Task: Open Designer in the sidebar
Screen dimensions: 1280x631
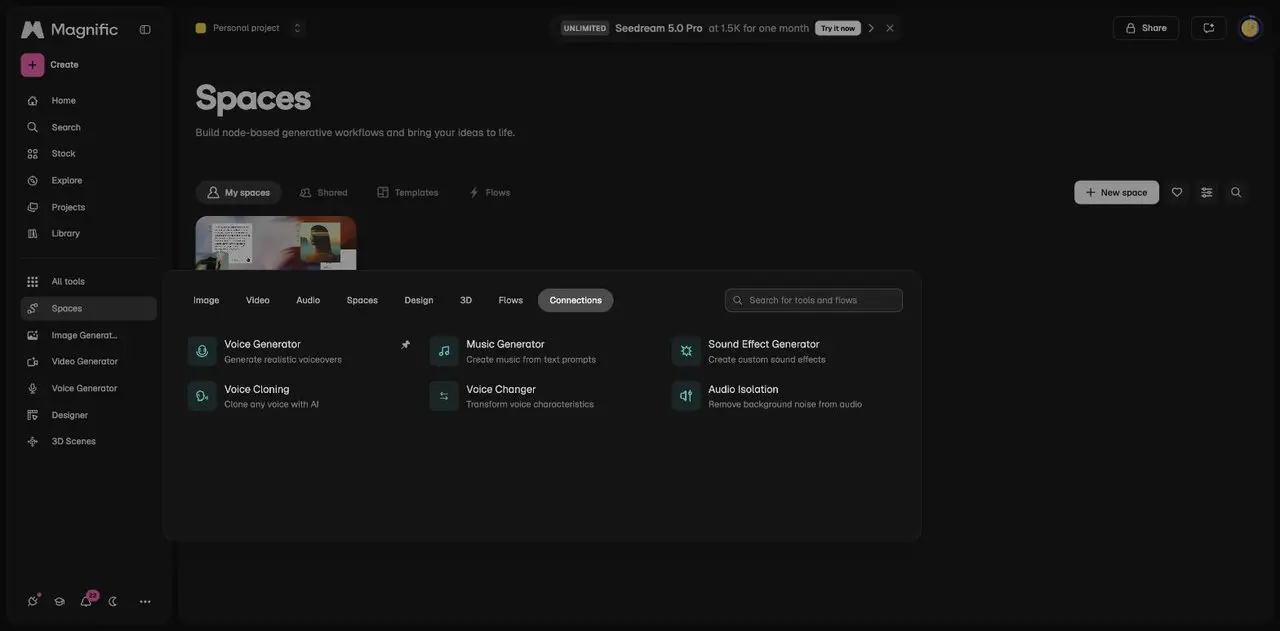Action: [x=88, y=415]
